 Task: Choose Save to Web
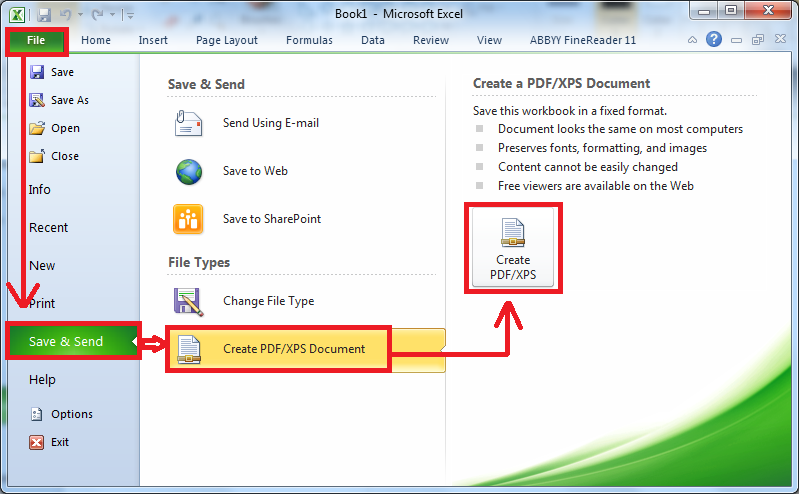click(255, 171)
